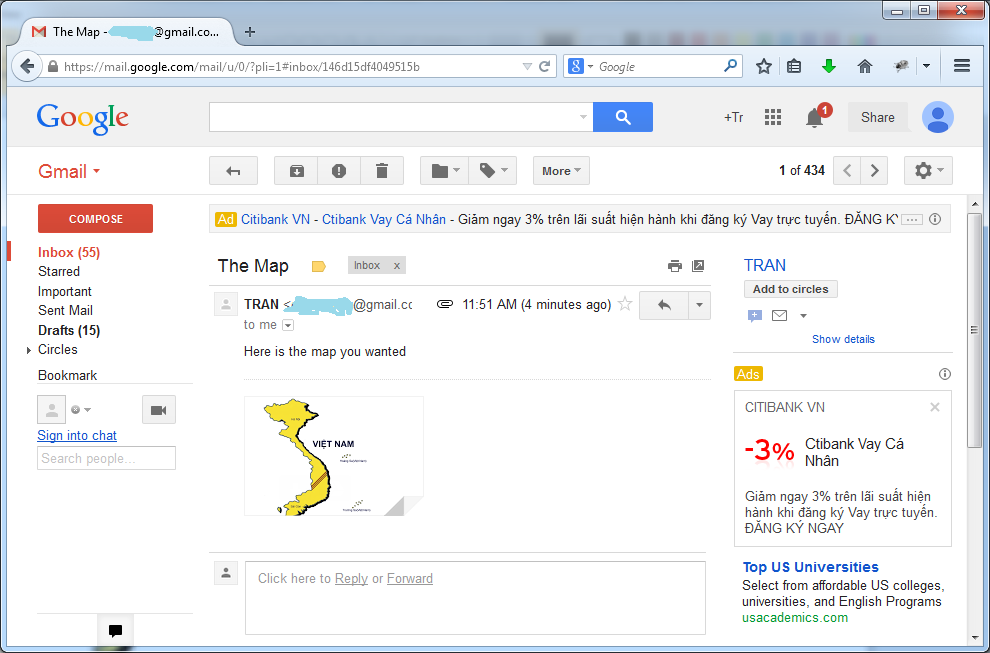This screenshot has height=653, width=990.
Task: Open the Ads info icon
Action: tap(945, 374)
